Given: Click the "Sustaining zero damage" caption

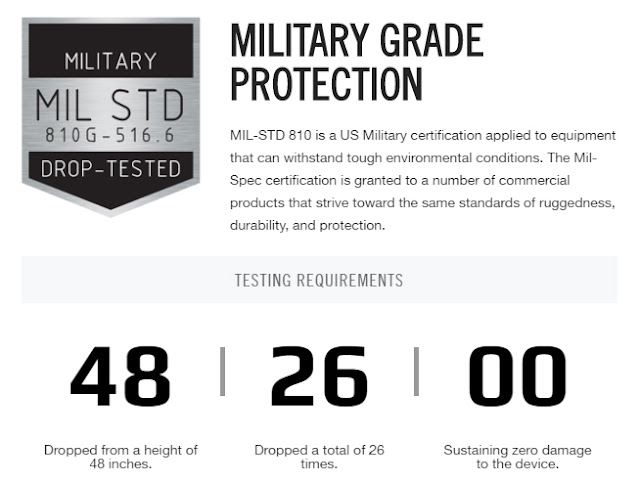Looking at the screenshot, I should pos(518,450).
